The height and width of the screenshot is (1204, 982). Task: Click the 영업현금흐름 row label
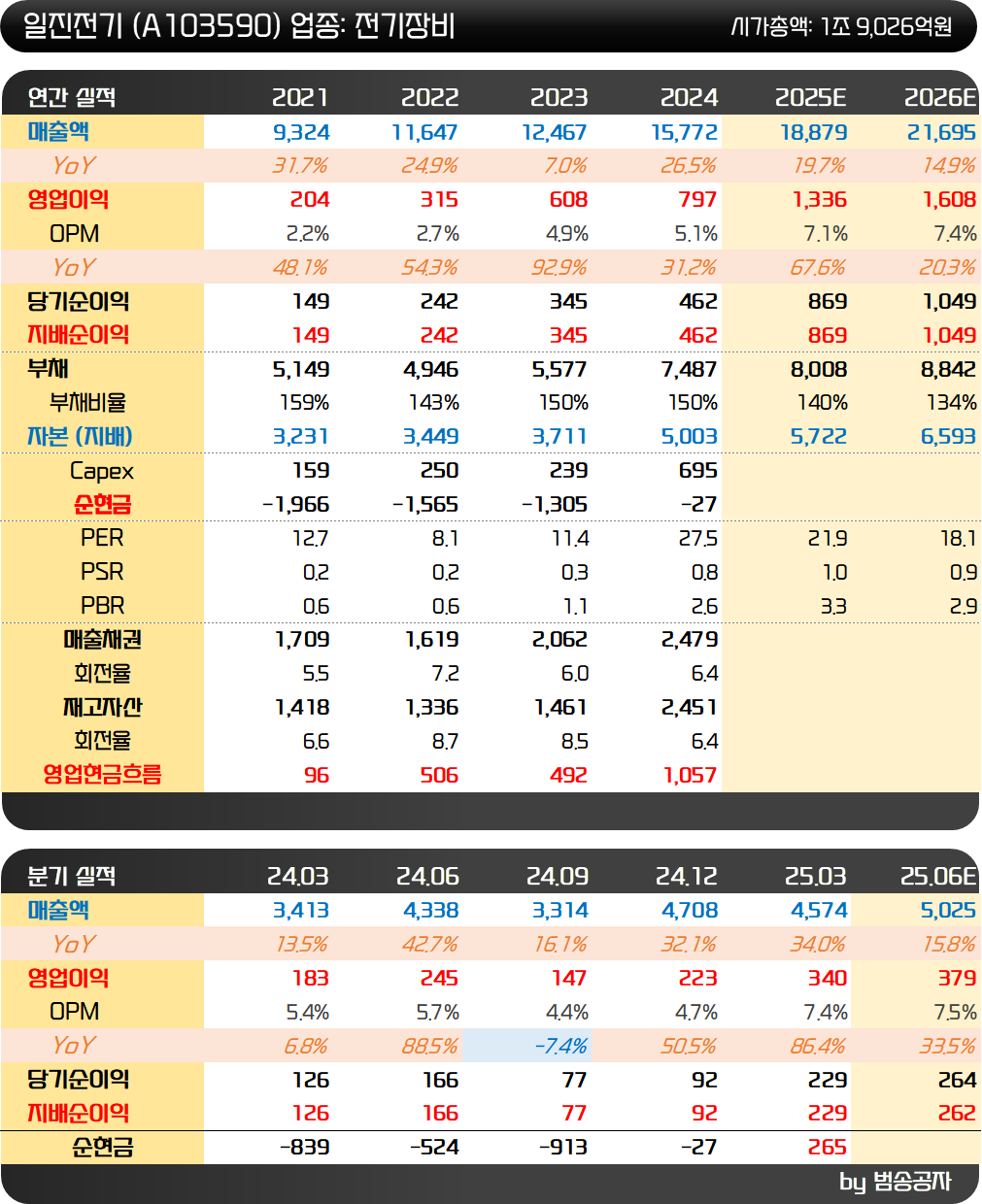[x=102, y=774]
